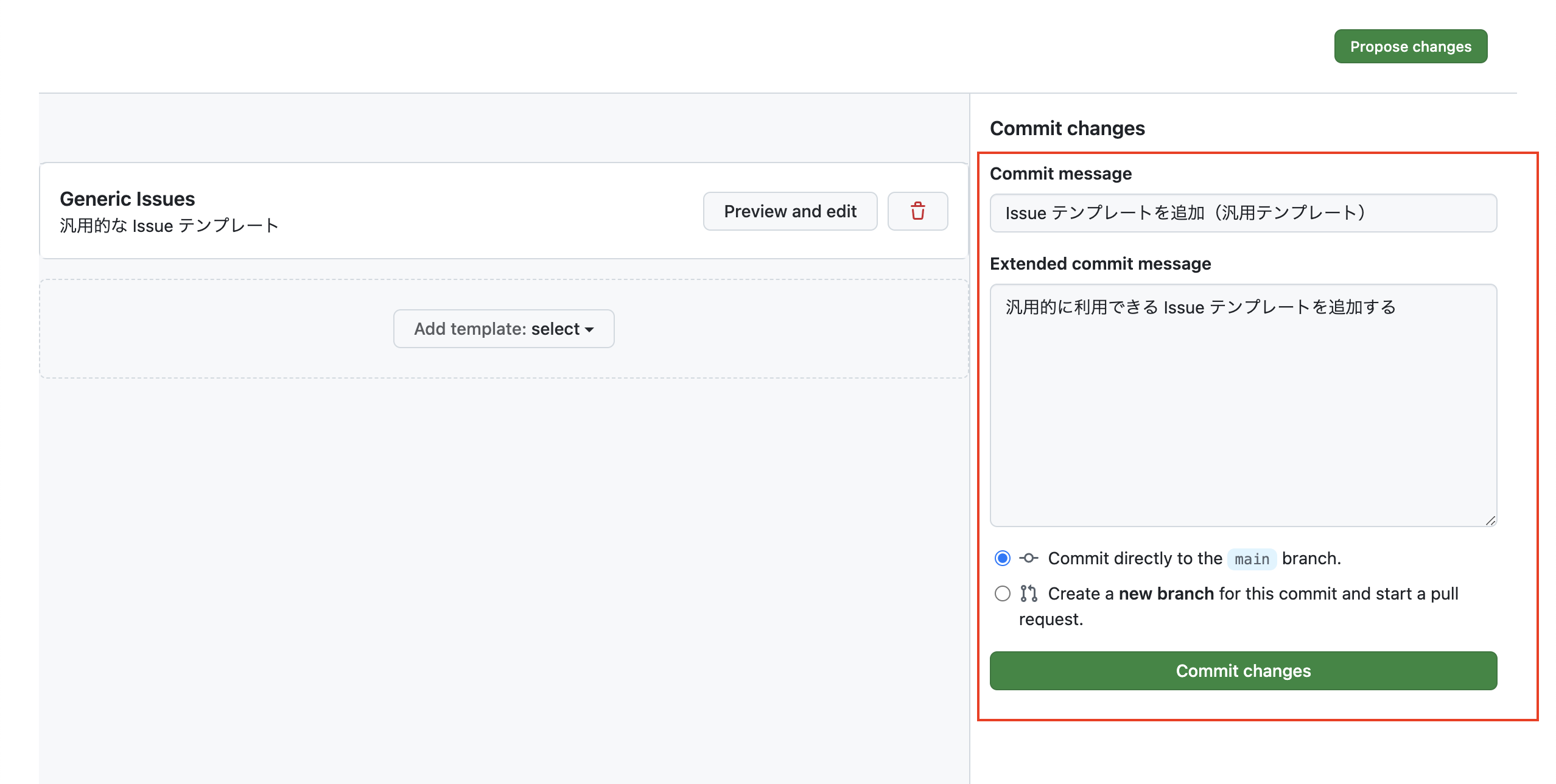Image resolution: width=1556 pixels, height=784 pixels.
Task: Open Preview and edit for Generic Issues
Action: [790, 211]
